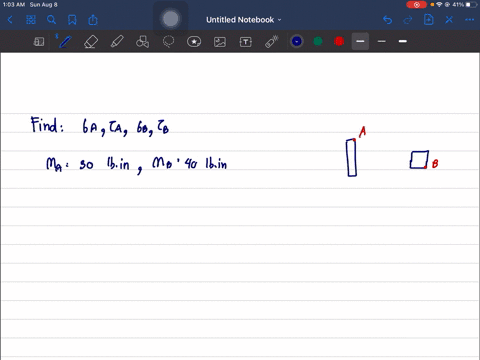The image size is (480, 360).
Task: Pick the dark blue pen color
Action: click(297, 41)
